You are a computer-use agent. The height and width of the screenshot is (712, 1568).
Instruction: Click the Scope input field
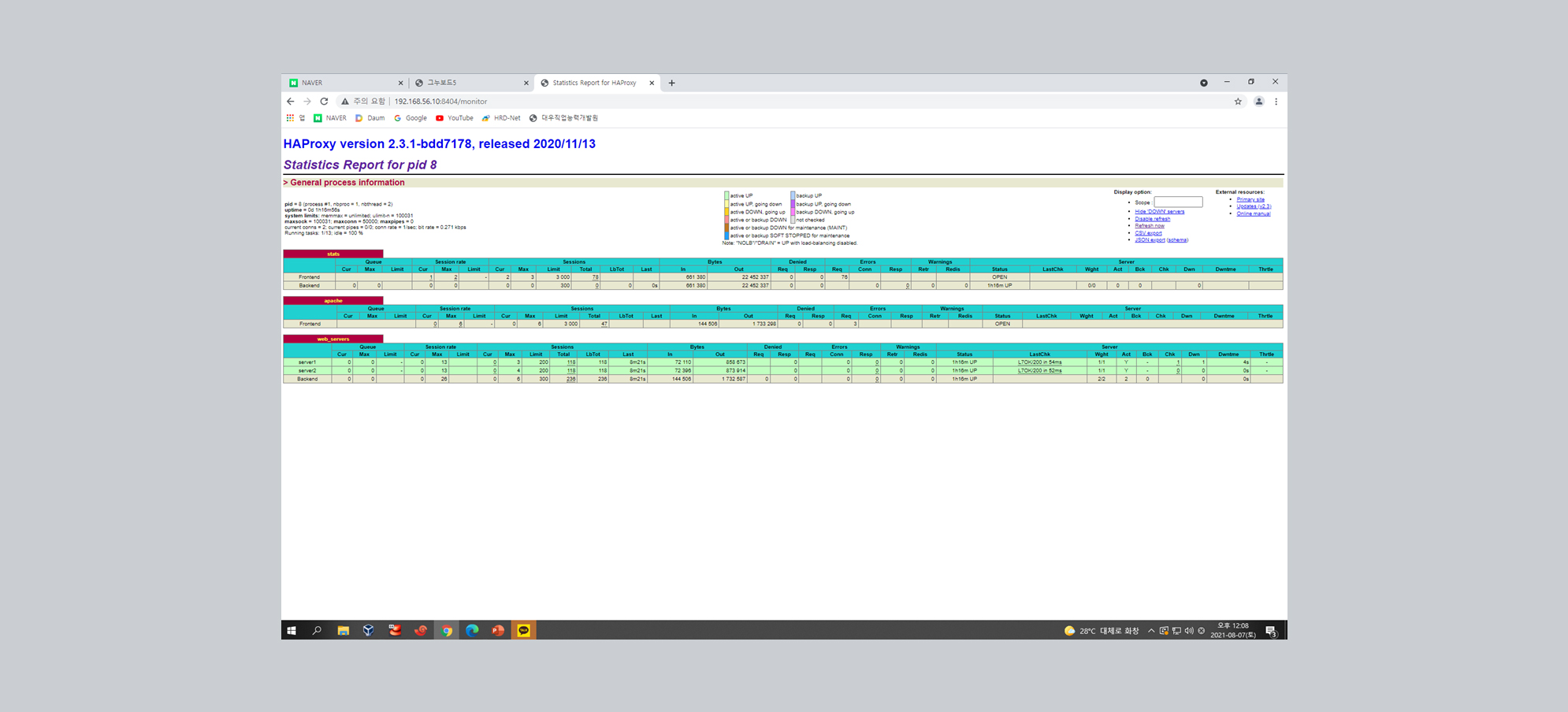(x=1178, y=202)
